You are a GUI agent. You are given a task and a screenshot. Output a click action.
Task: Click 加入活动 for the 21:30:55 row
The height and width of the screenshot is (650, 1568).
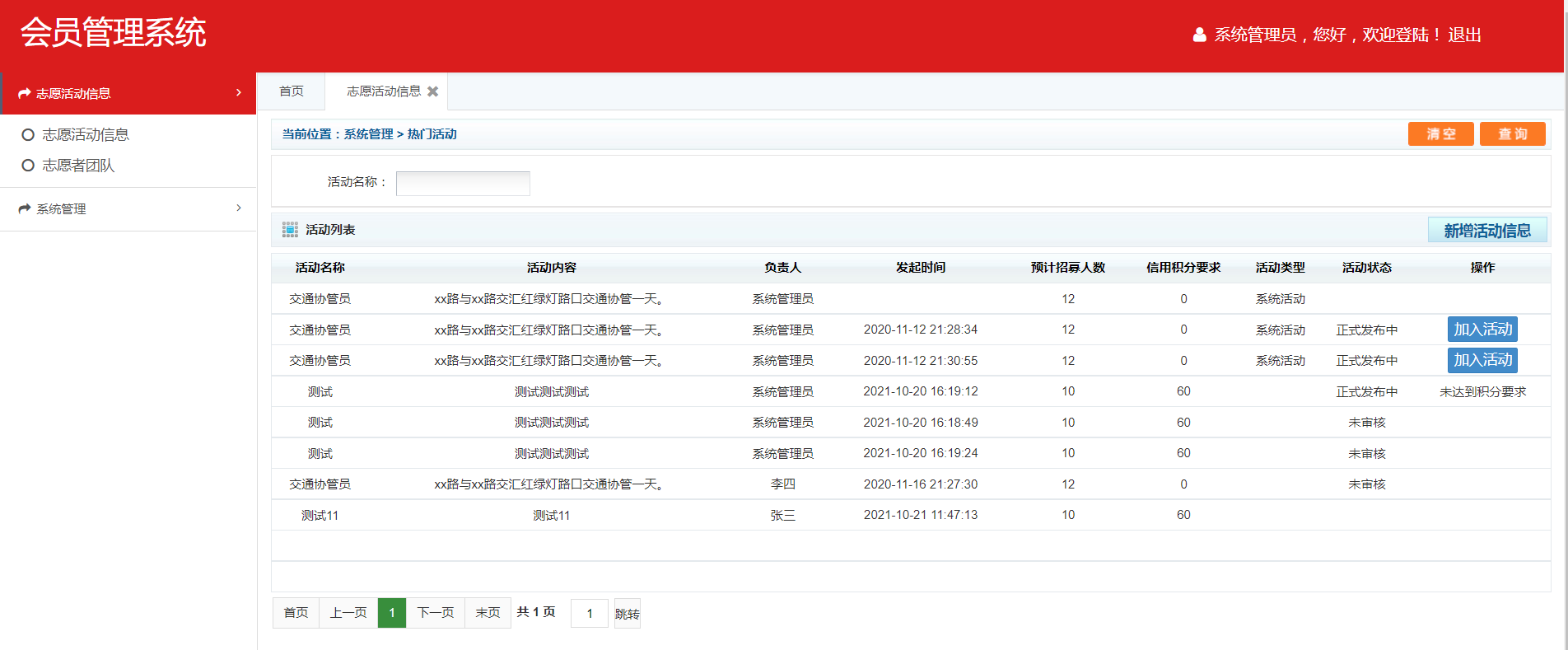click(1482, 360)
